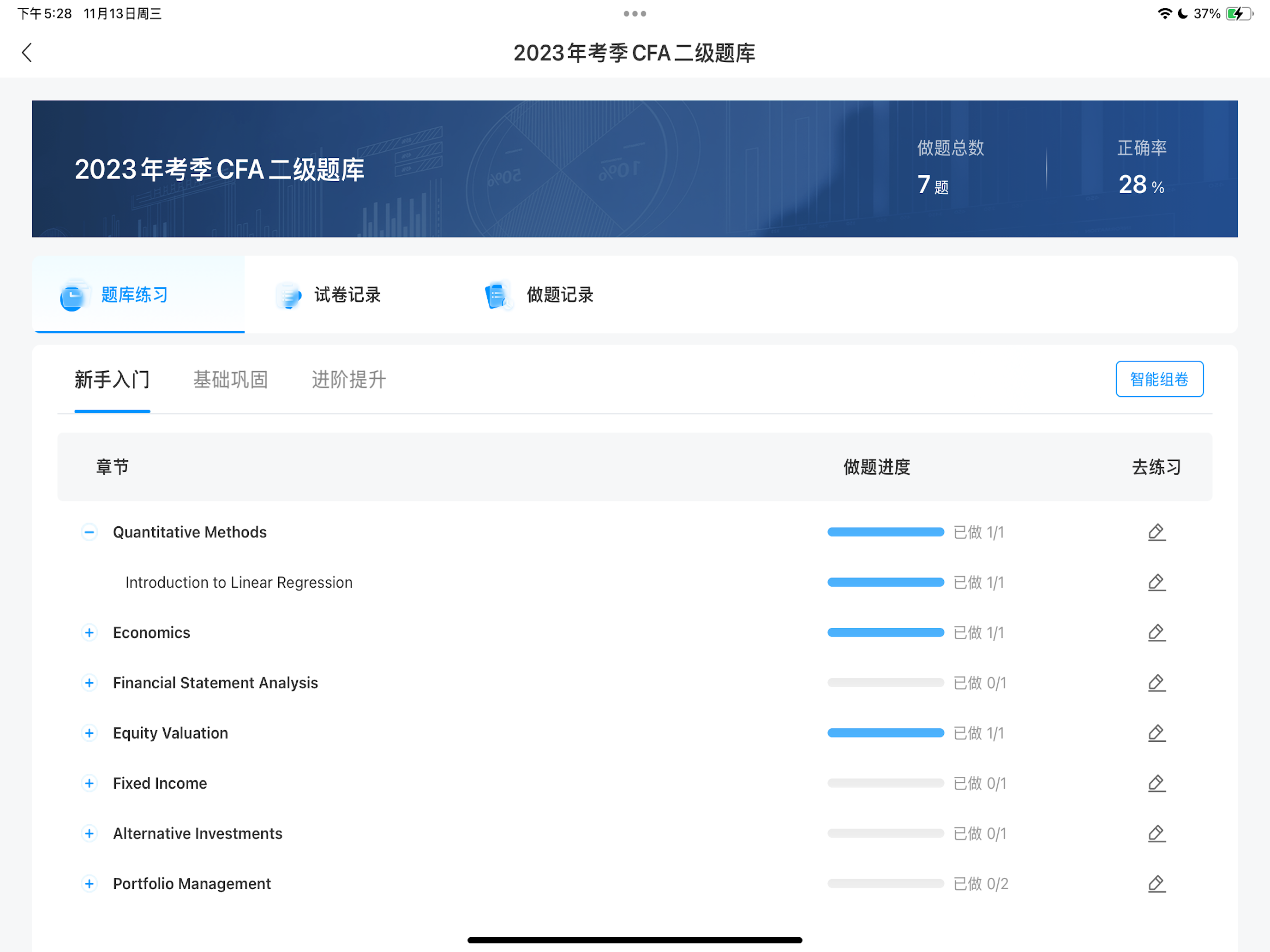Tap the 做题进度 column header
The image size is (1270, 952).
(877, 466)
